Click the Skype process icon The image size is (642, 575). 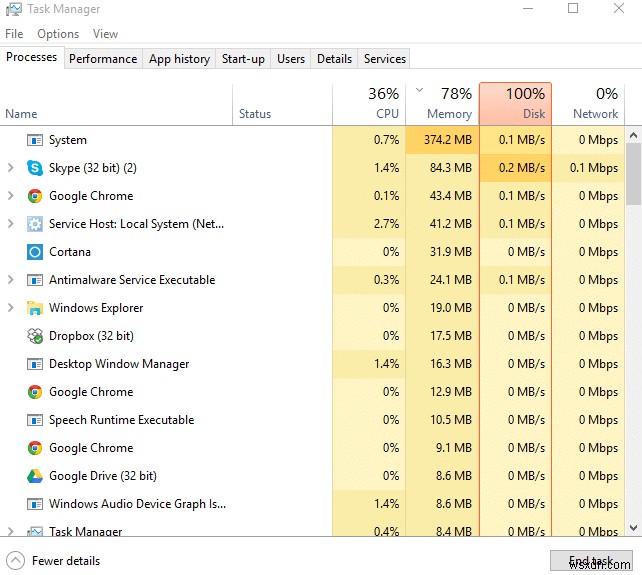pyautogui.click(x=35, y=168)
